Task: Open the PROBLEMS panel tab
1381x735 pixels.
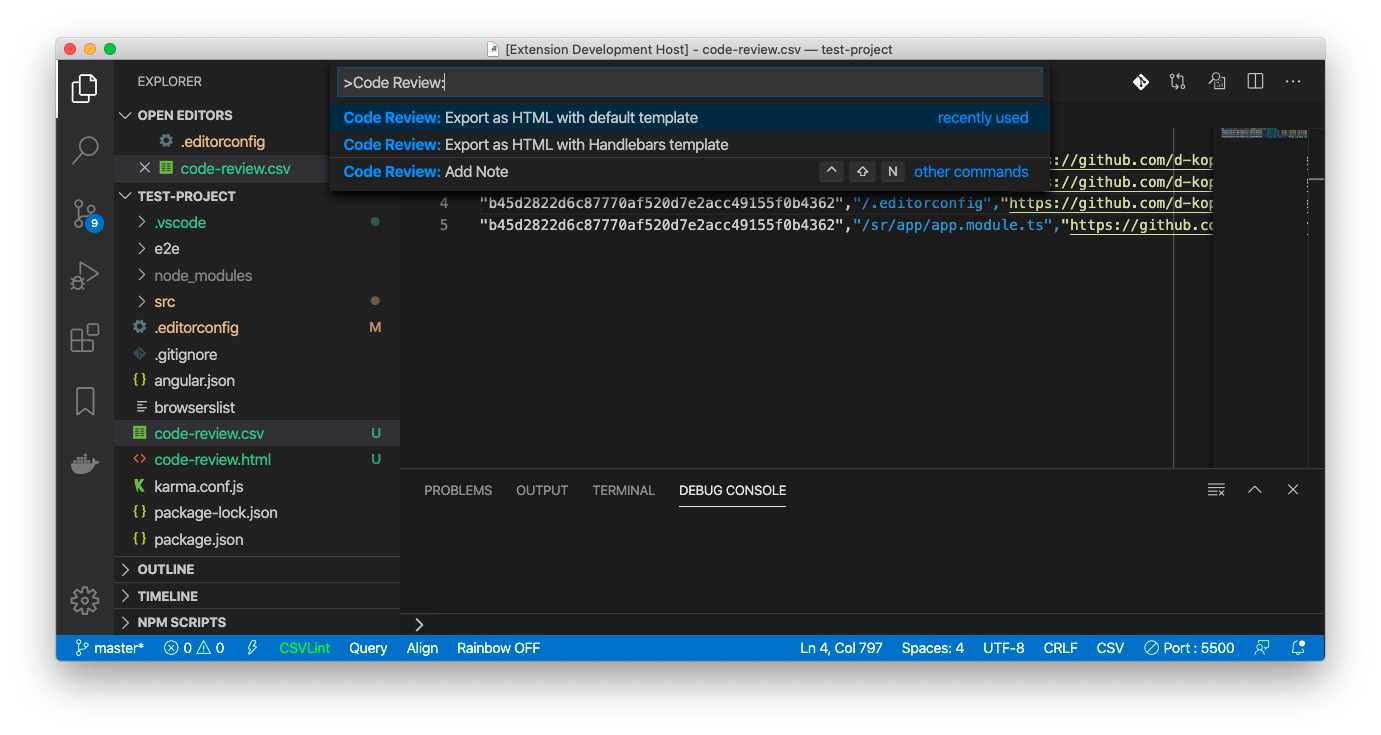Action: tap(458, 490)
